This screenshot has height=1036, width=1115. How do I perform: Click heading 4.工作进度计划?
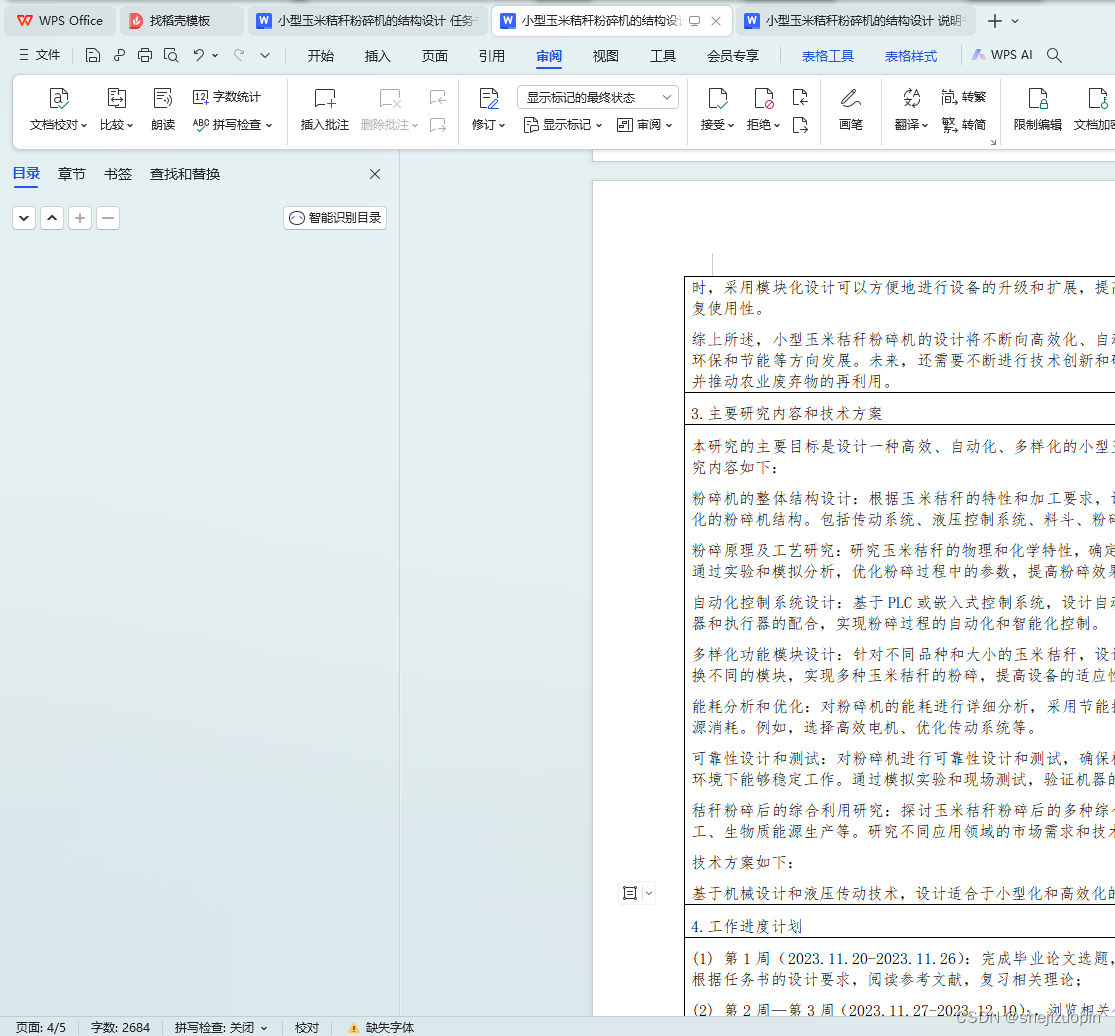(x=746, y=926)
